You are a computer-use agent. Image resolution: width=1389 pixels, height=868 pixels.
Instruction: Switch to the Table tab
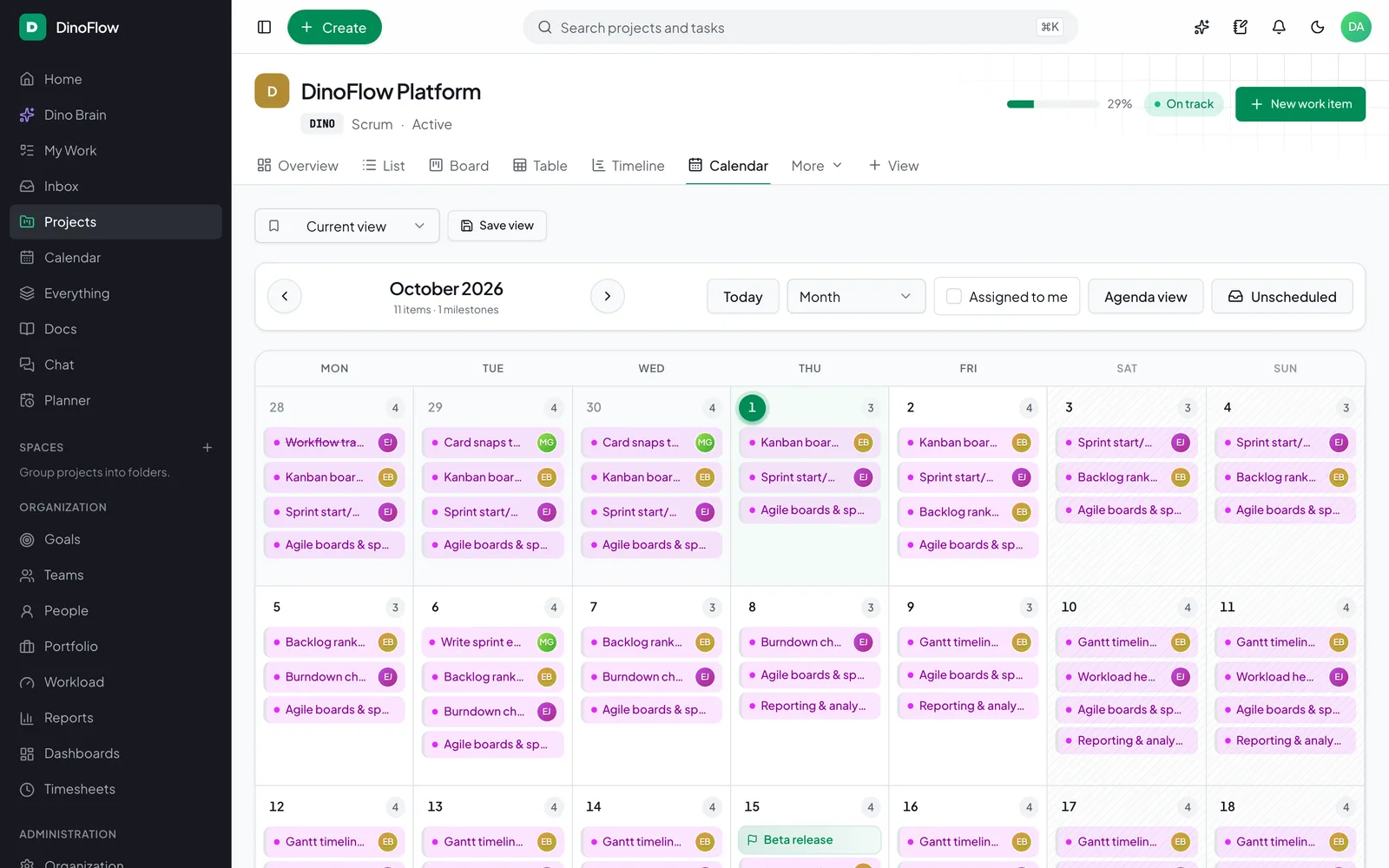[x=540, y=166]
